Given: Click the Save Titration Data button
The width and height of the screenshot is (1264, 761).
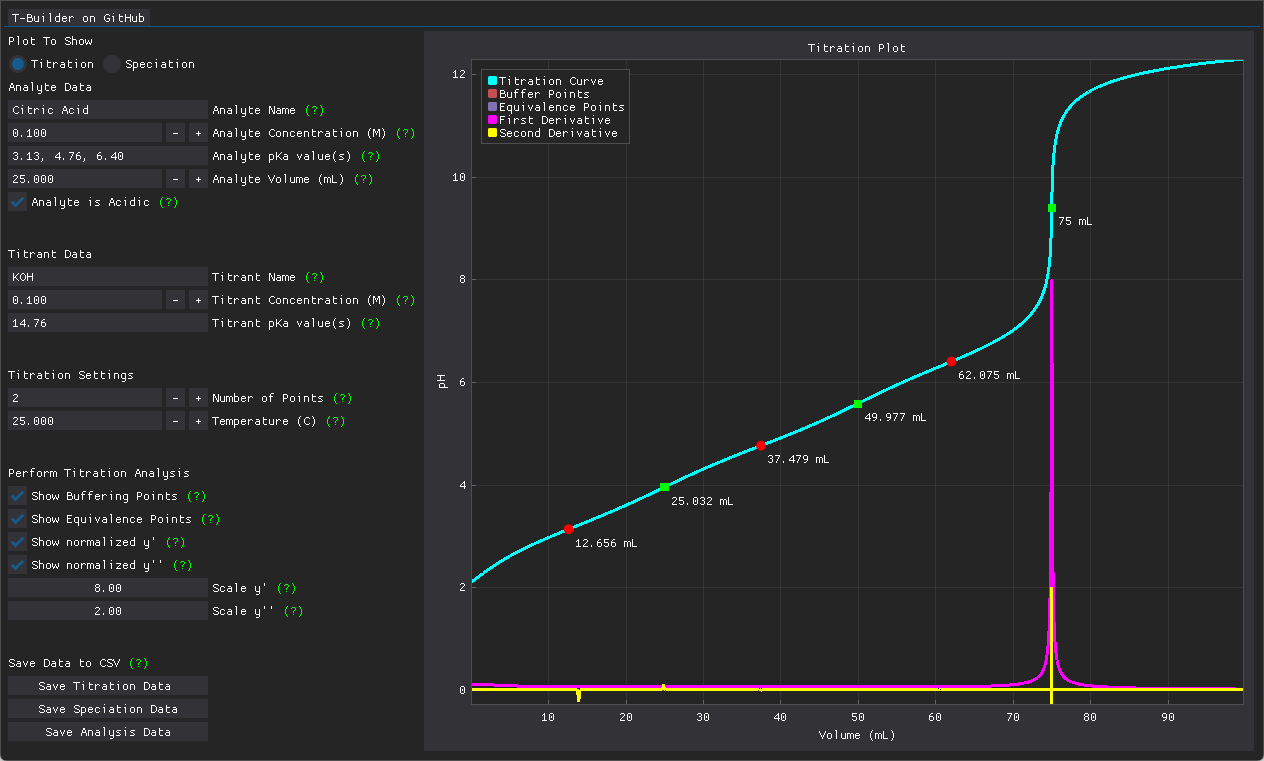Looking at the screenshot, I should click(107, 685).
